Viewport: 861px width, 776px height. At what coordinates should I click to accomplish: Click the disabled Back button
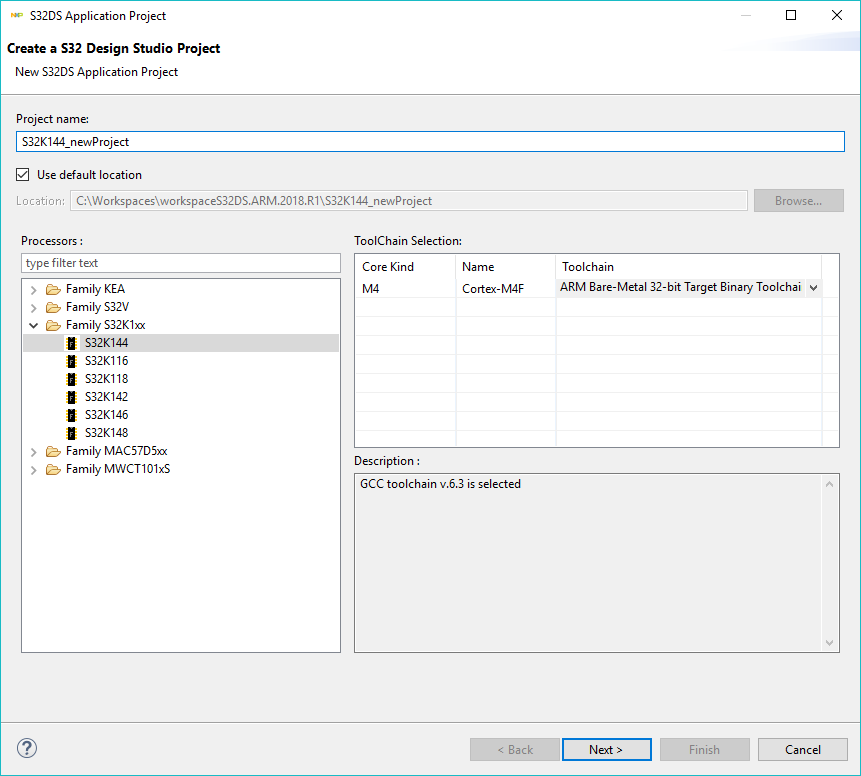point(515,750)
